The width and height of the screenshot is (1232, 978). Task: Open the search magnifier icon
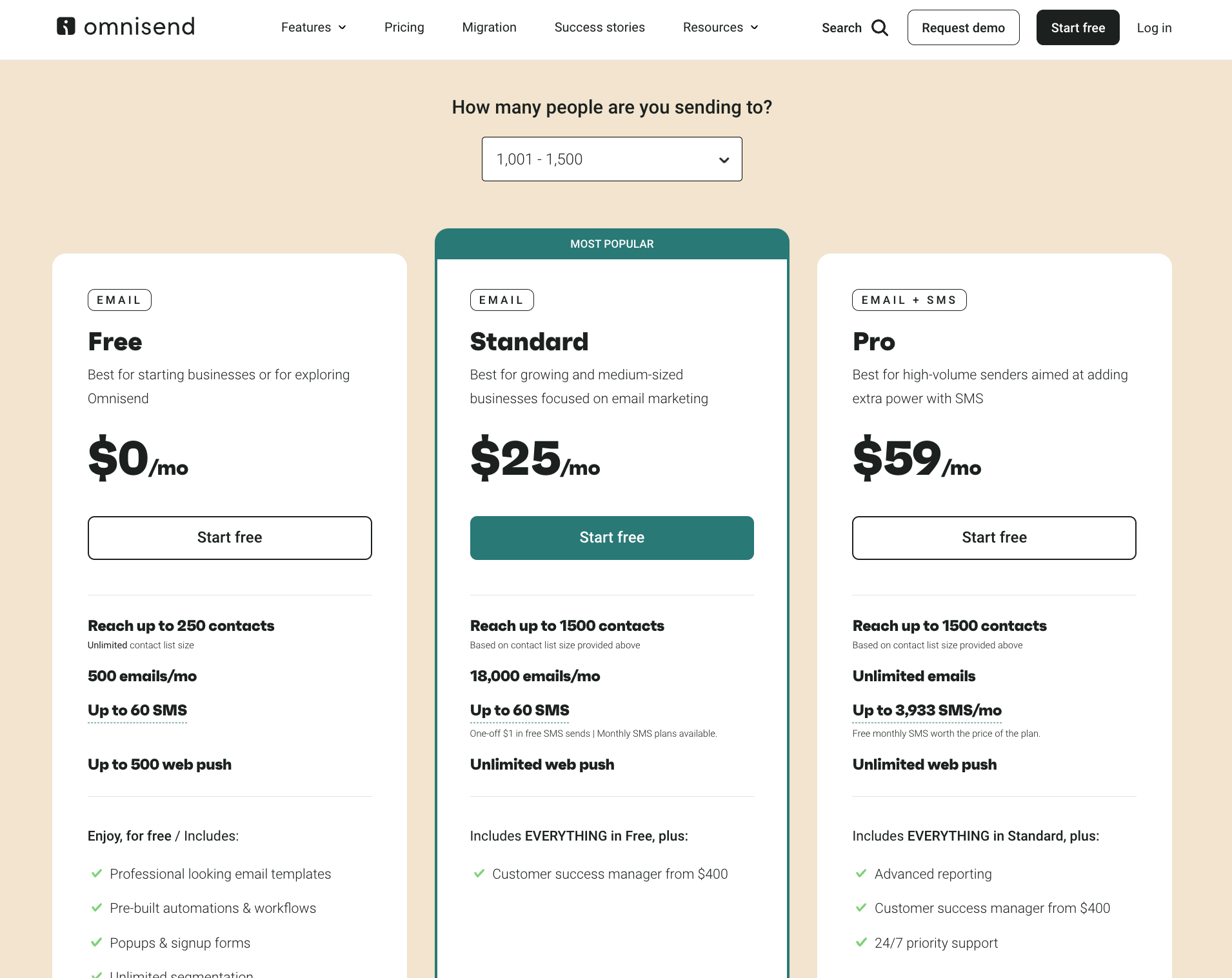(880, 28)
